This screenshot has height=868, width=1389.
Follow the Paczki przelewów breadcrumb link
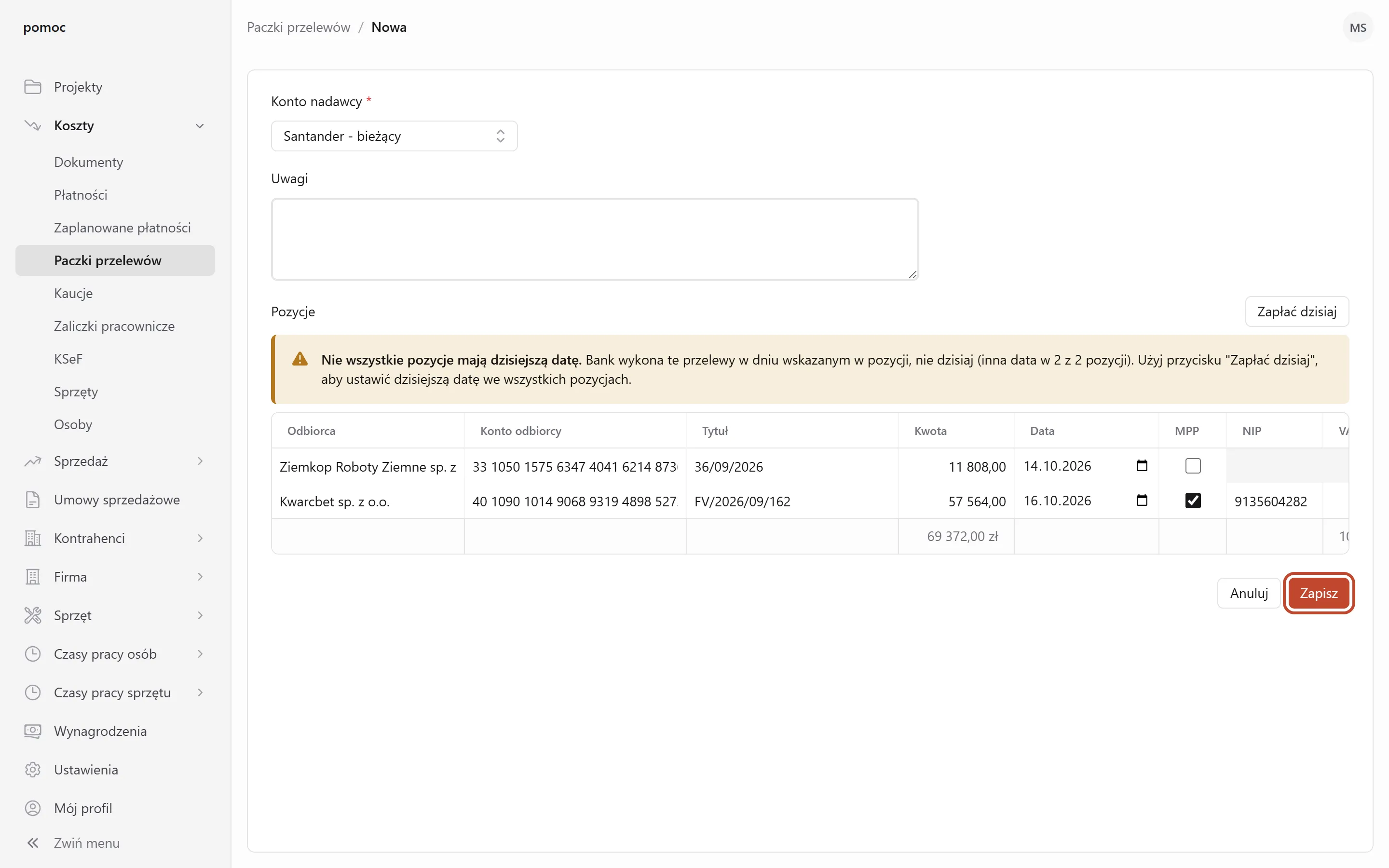[299, 27]
